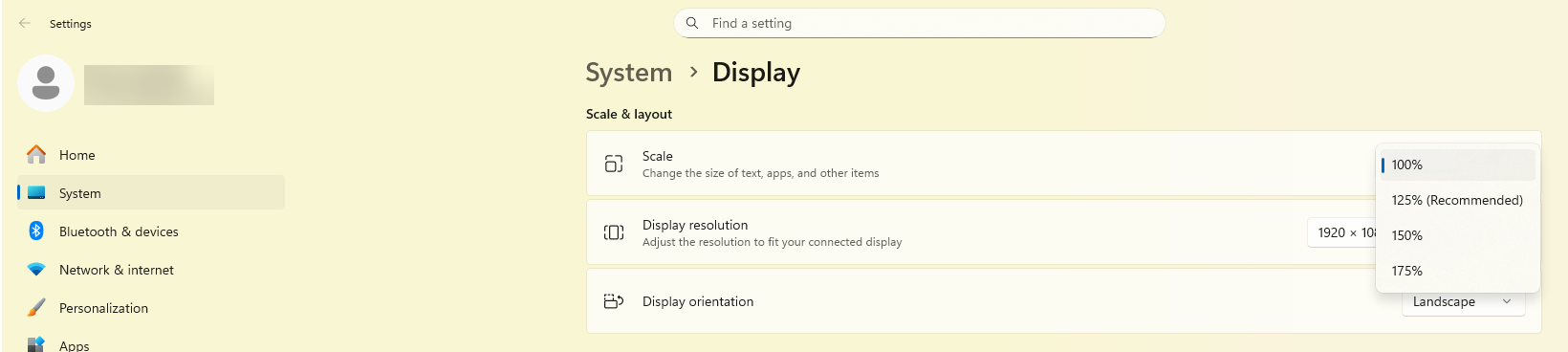The width and height of the screenshot is (1568, 352).
Task: Click the Display orientation icon
Action: tap(614, 301)
